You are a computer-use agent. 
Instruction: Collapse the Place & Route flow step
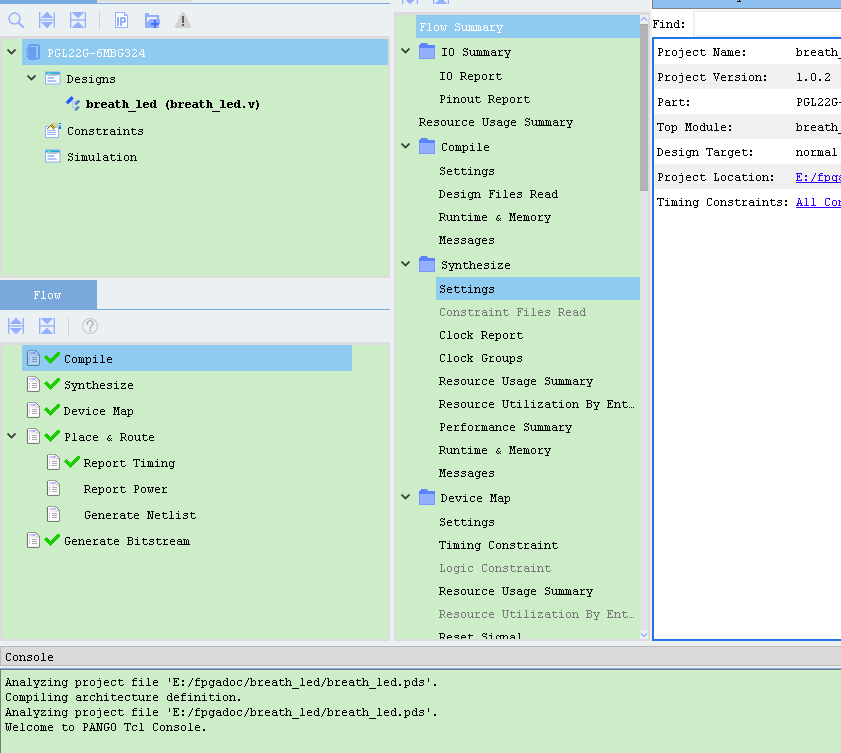click(11, 436)
